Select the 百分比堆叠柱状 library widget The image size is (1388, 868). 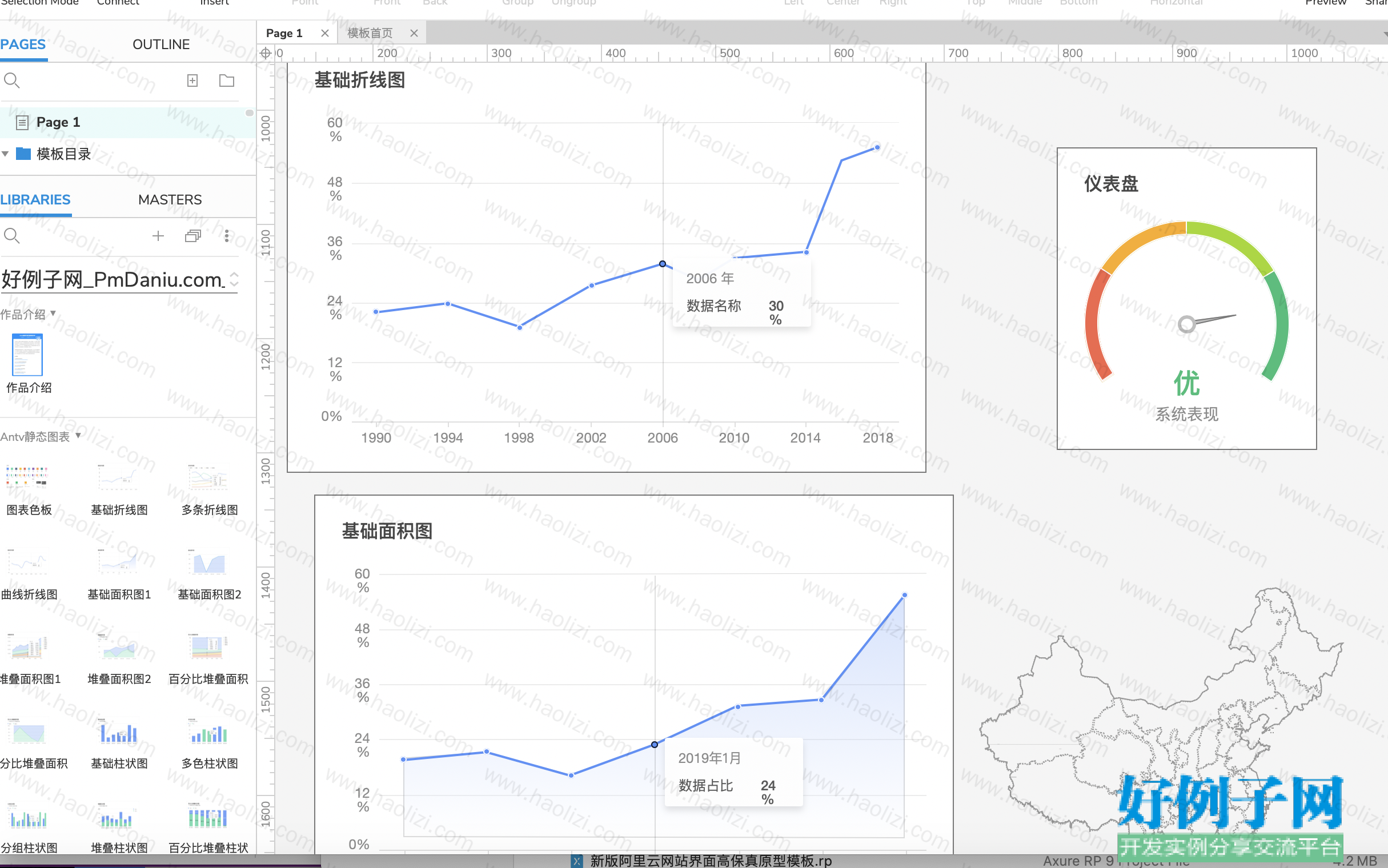(208, 827)
